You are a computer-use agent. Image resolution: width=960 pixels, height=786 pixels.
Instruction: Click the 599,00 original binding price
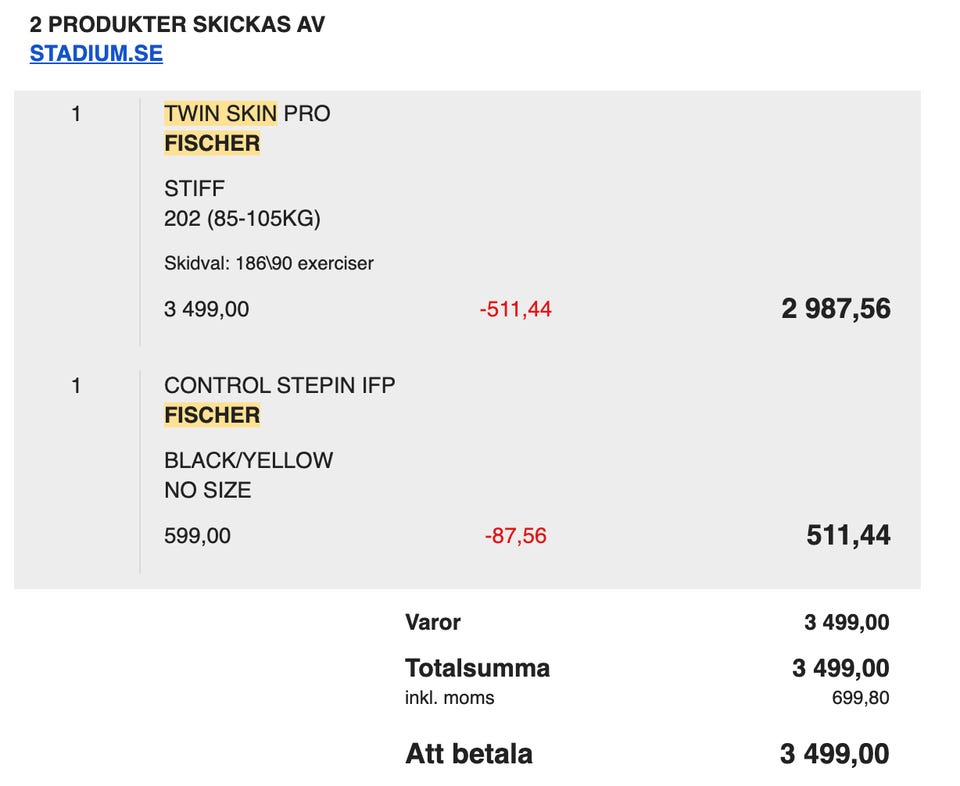pyautogui.click(x=197, y=536)
